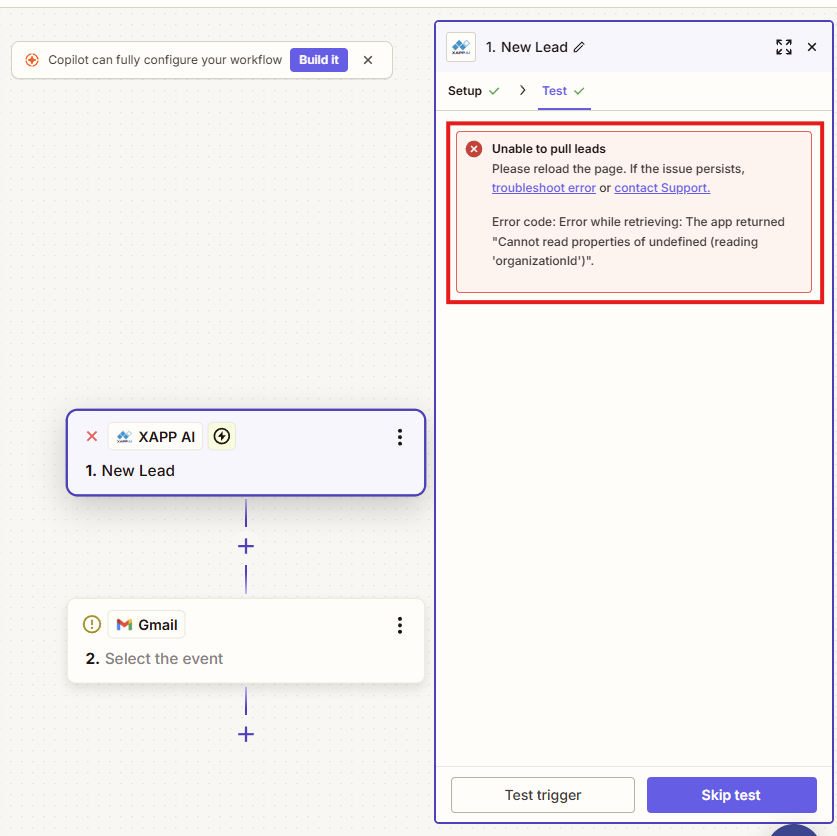Click the chevron between Setup and Test

522,91
